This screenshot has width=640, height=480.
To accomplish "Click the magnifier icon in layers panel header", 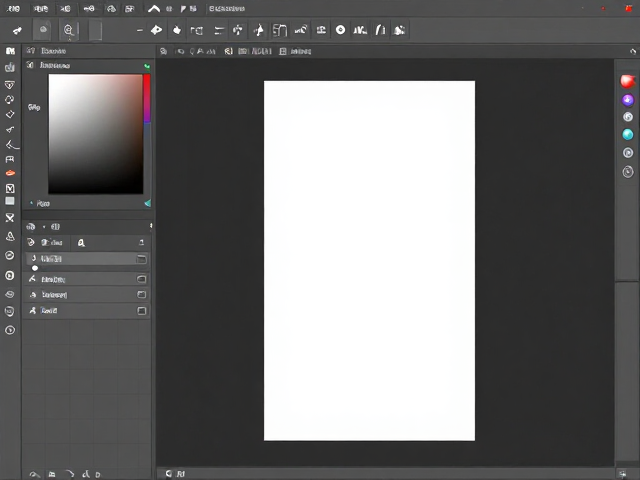I will tap(81, 243).
